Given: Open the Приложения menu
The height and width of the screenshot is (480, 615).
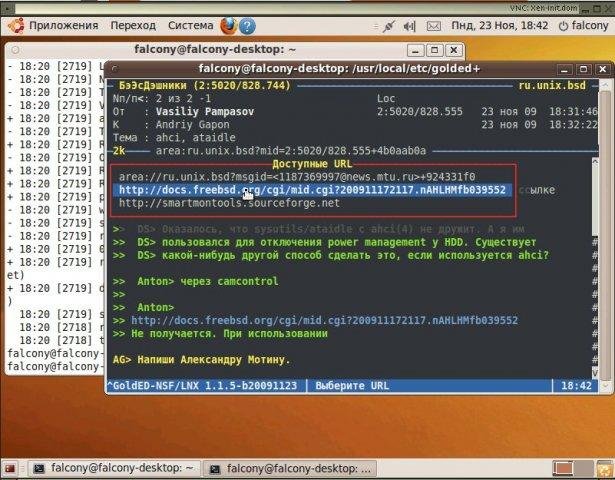Looking at the screenshot, I should pos(64,25).
